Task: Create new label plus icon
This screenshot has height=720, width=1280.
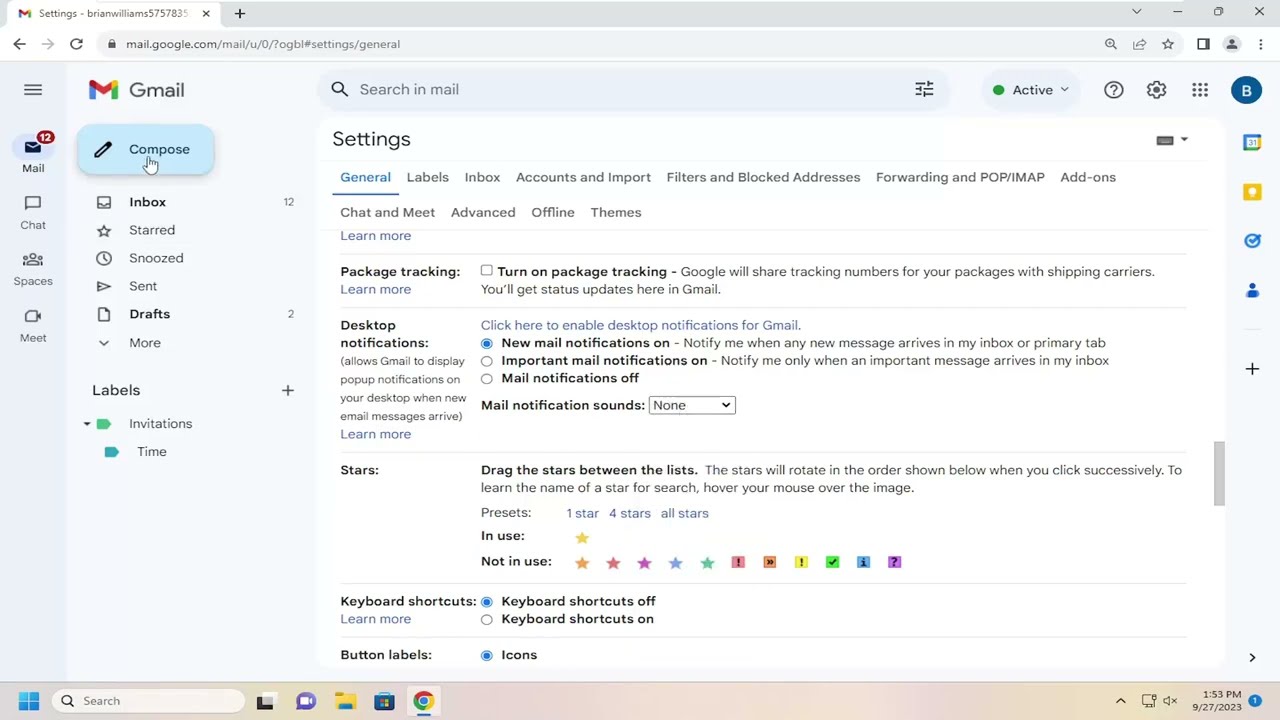Action: point(287,390)
